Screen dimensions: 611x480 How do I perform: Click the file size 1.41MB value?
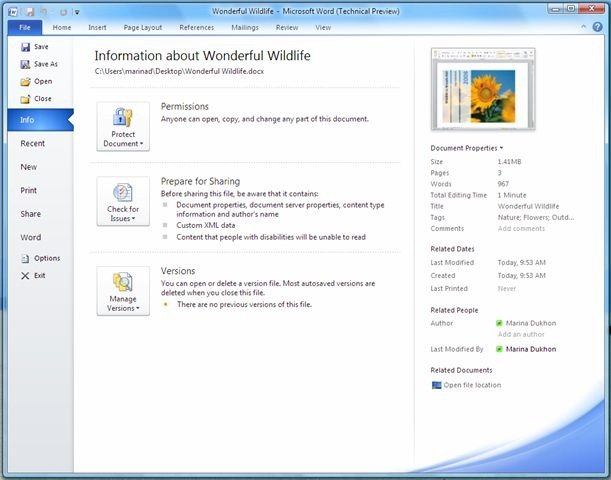[509, 162]
